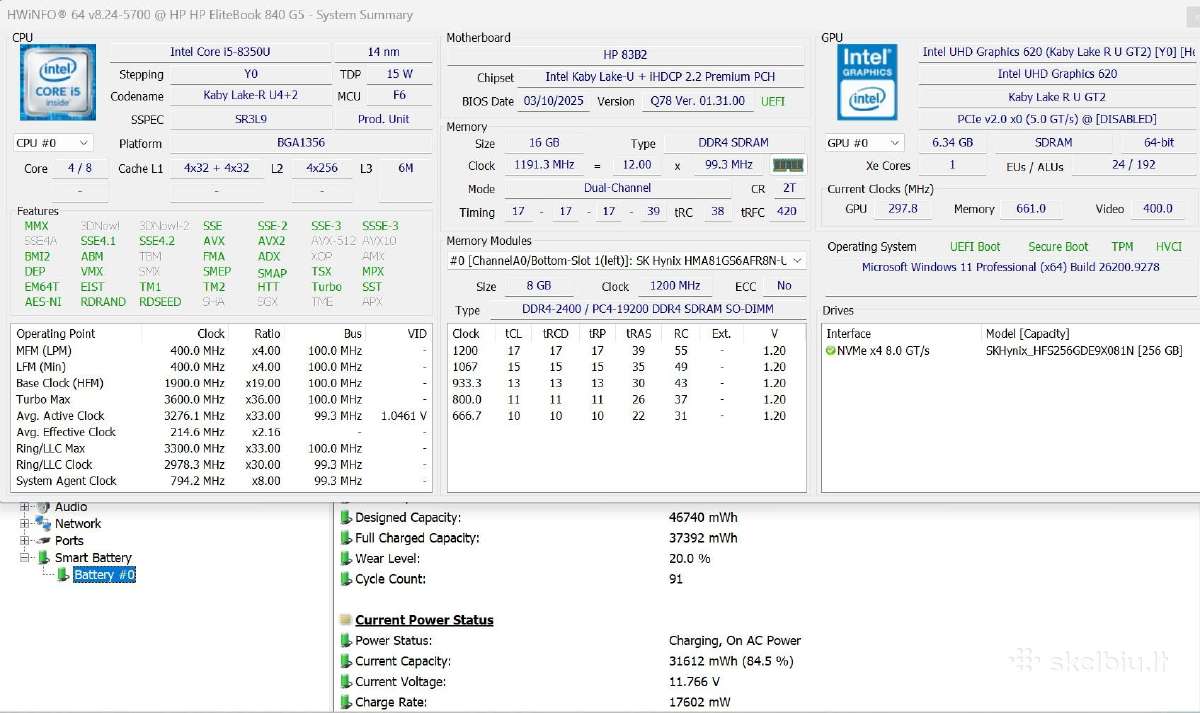Click the Current Power Status section heading
This screenshot has height=713, width=1200.
point(424,620)
